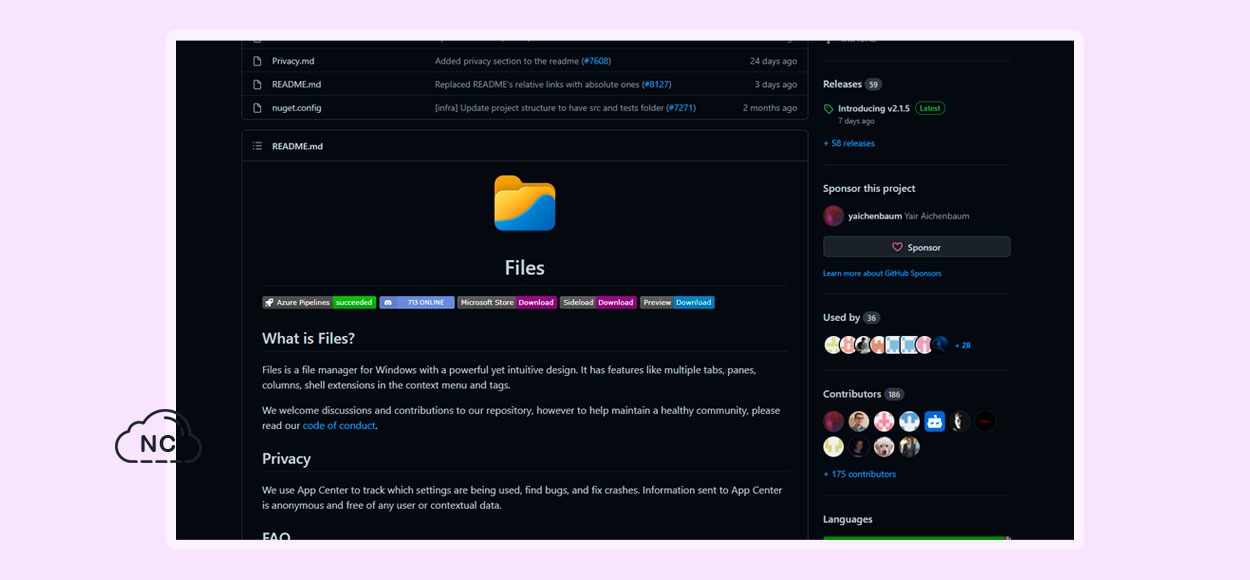
Task: Open the pink identicon contributor avatar
Action: pyautogui.click(x=884, y=421)
